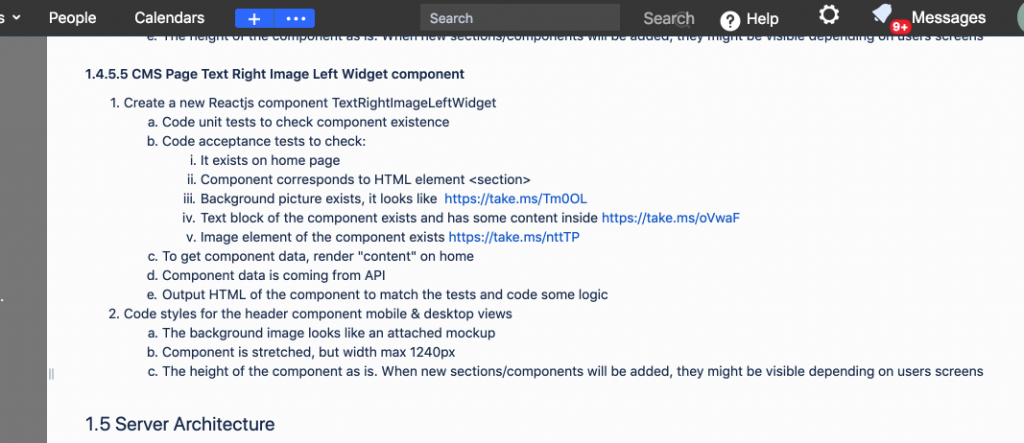
Task: Open the People menu item
Action: click(x=72, y=18)
